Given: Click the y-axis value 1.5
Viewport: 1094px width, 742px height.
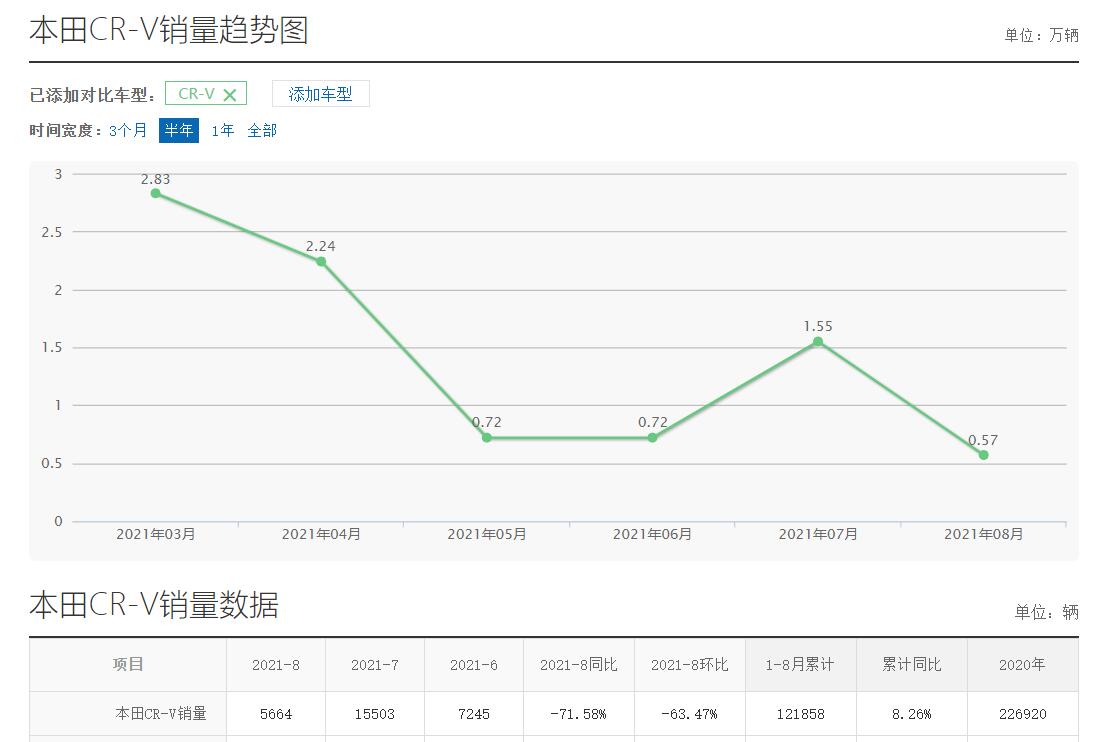Looking at the screenshot, I should point(52,347).
